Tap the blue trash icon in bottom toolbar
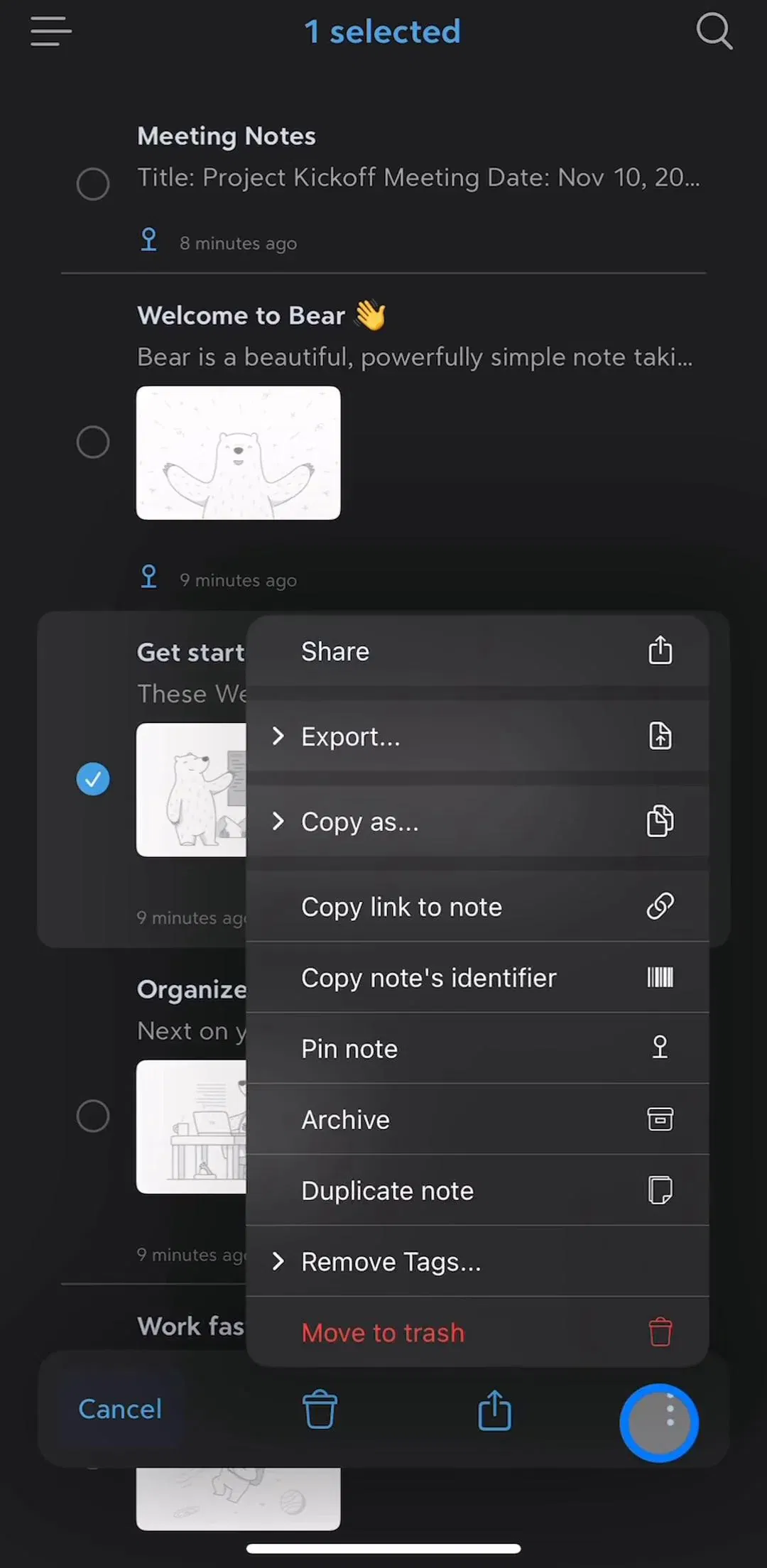 click(320, 1409)
